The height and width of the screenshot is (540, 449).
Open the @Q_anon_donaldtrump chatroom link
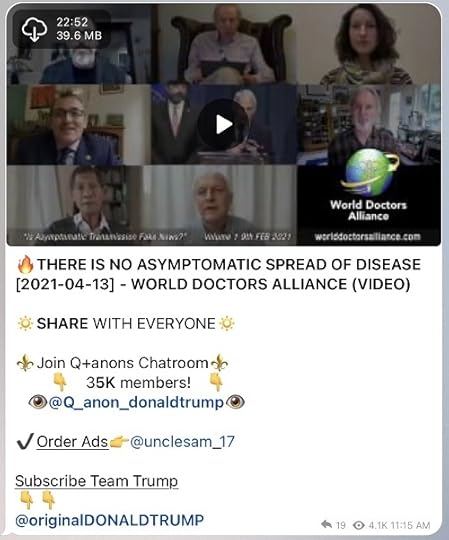click(136, 402)
